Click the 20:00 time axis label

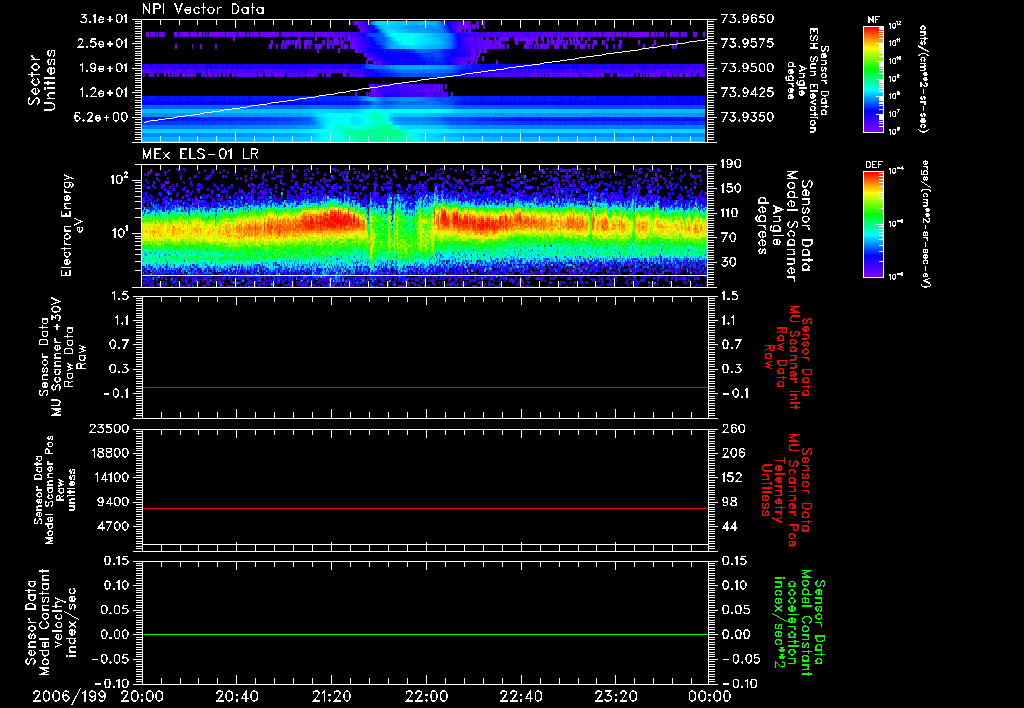142,695
